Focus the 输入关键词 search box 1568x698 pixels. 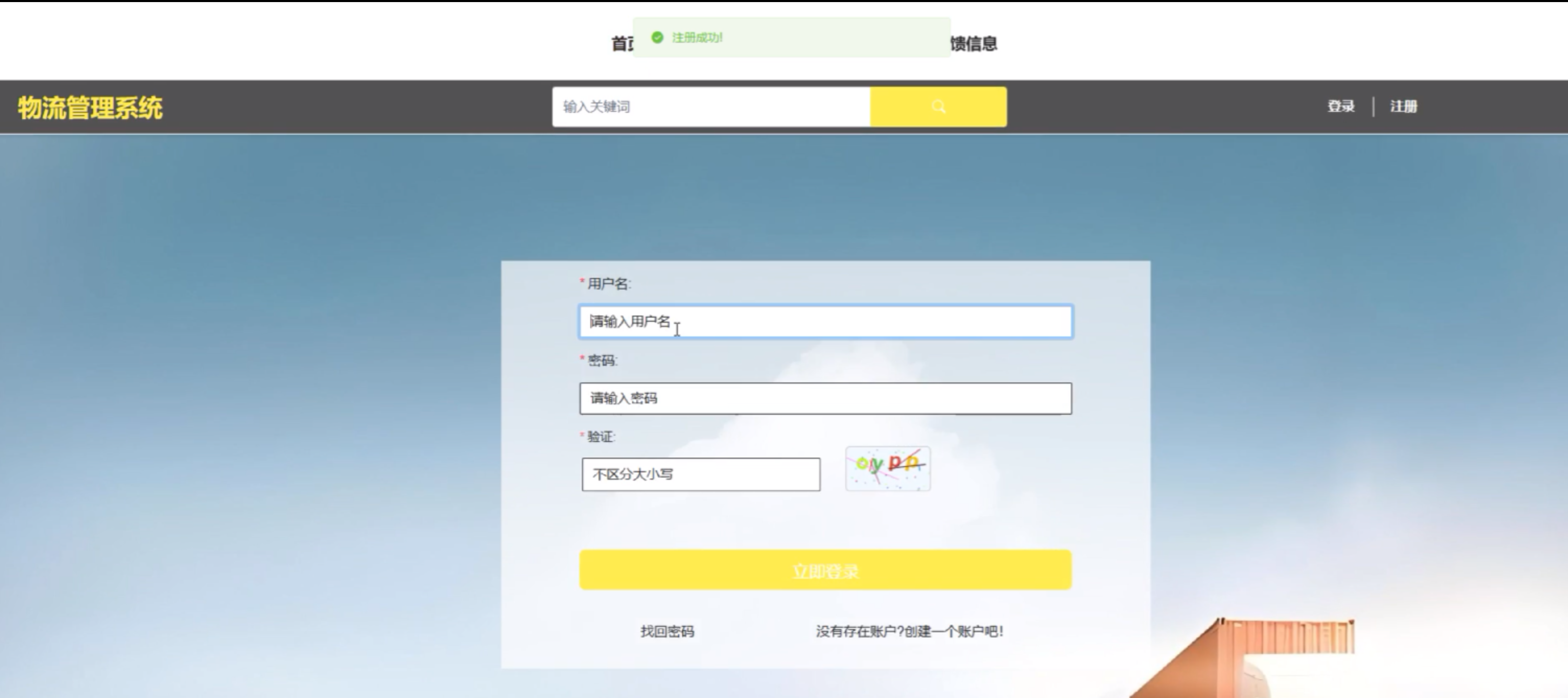pos(710,107)
